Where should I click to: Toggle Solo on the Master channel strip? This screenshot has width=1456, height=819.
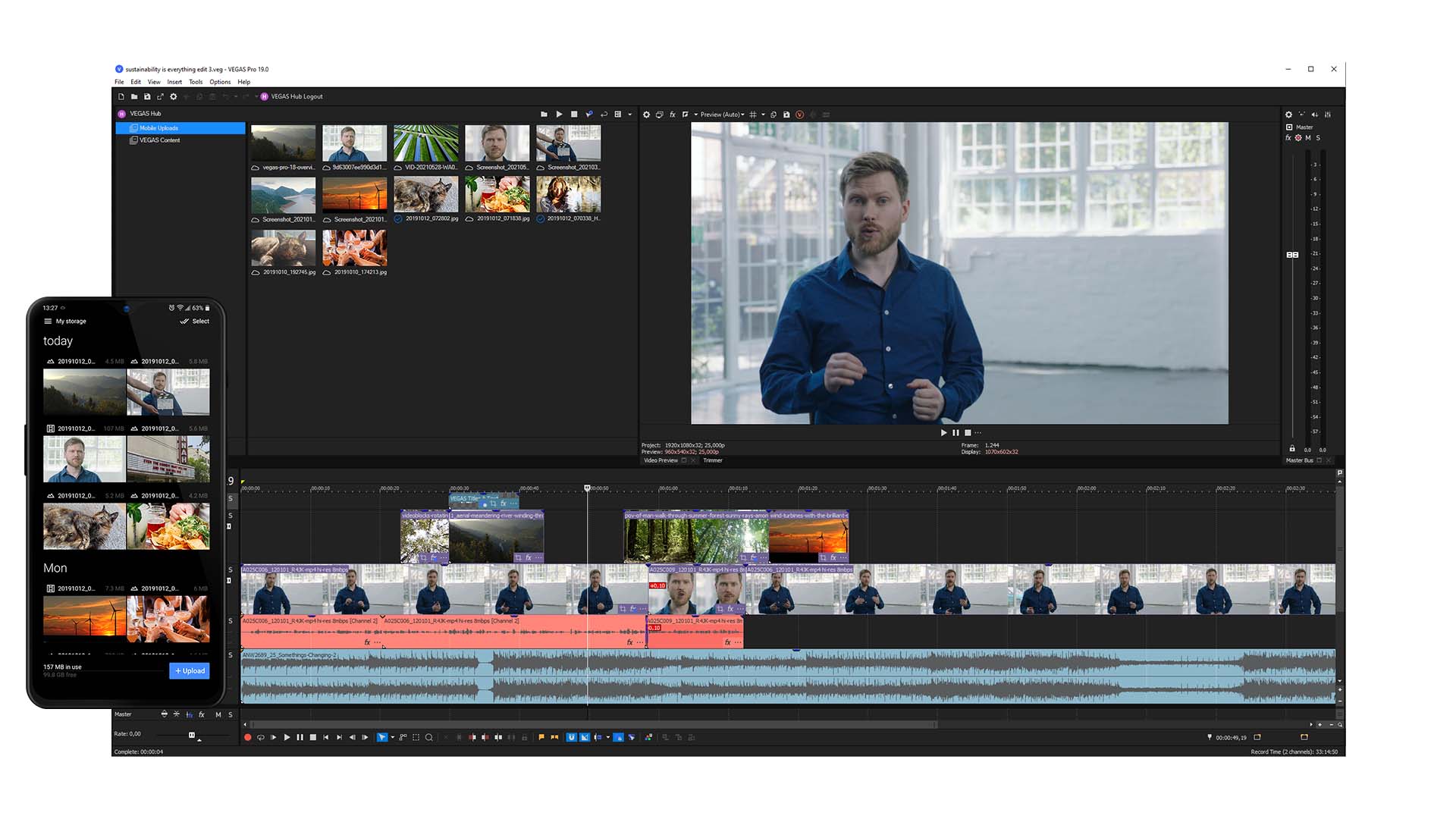click(1318, 137)
